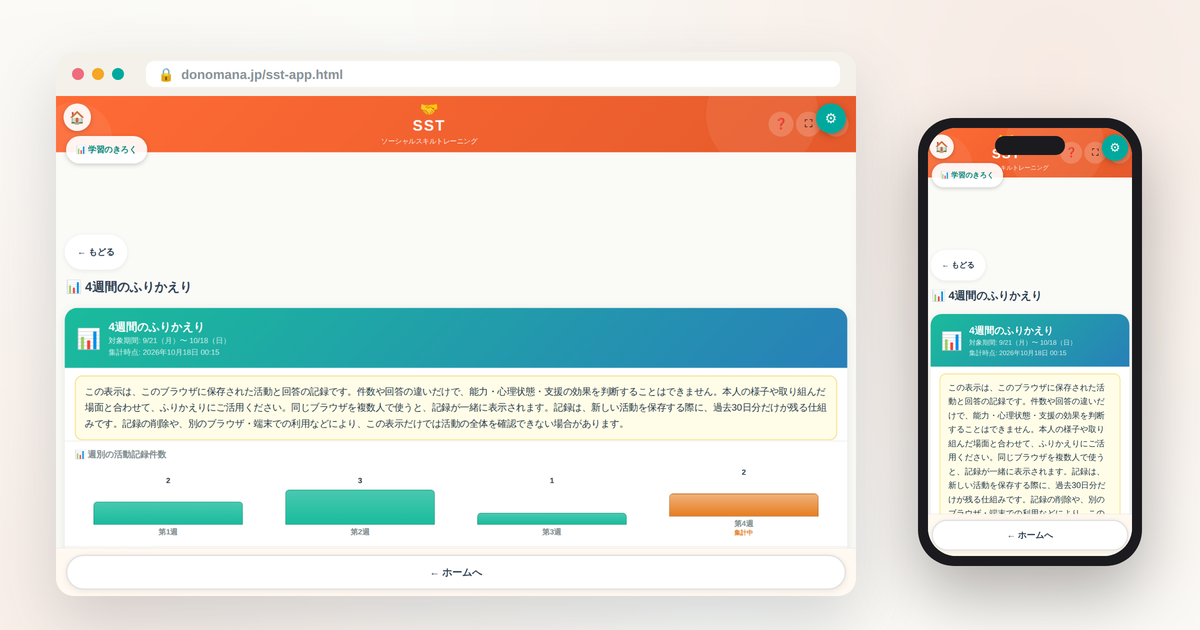The image size is (1200, 630).
Task: Click the bar chart icon in the desktop 4週間のふりかえり card
Action: 88,339
